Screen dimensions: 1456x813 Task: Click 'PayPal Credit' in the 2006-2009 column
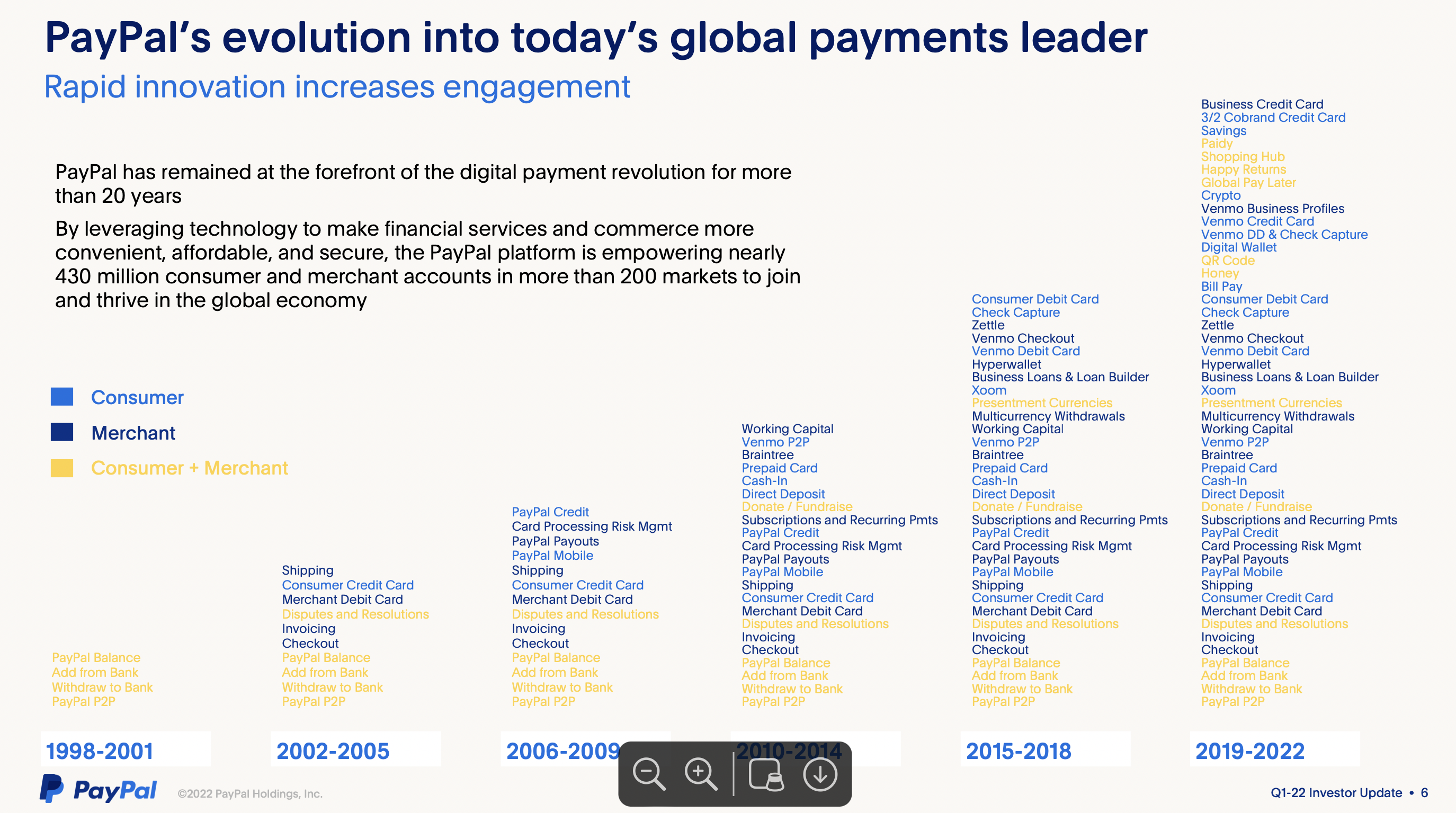(550, 512)
